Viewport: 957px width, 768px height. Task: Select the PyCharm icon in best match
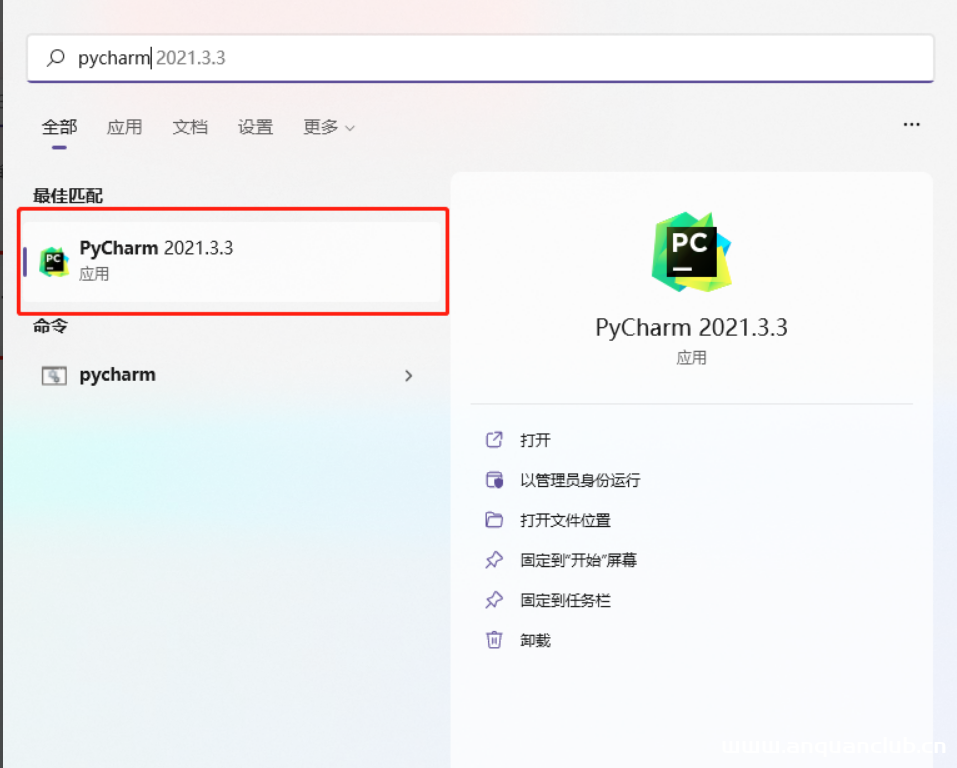pyautogui.click(x=54, y=261)
